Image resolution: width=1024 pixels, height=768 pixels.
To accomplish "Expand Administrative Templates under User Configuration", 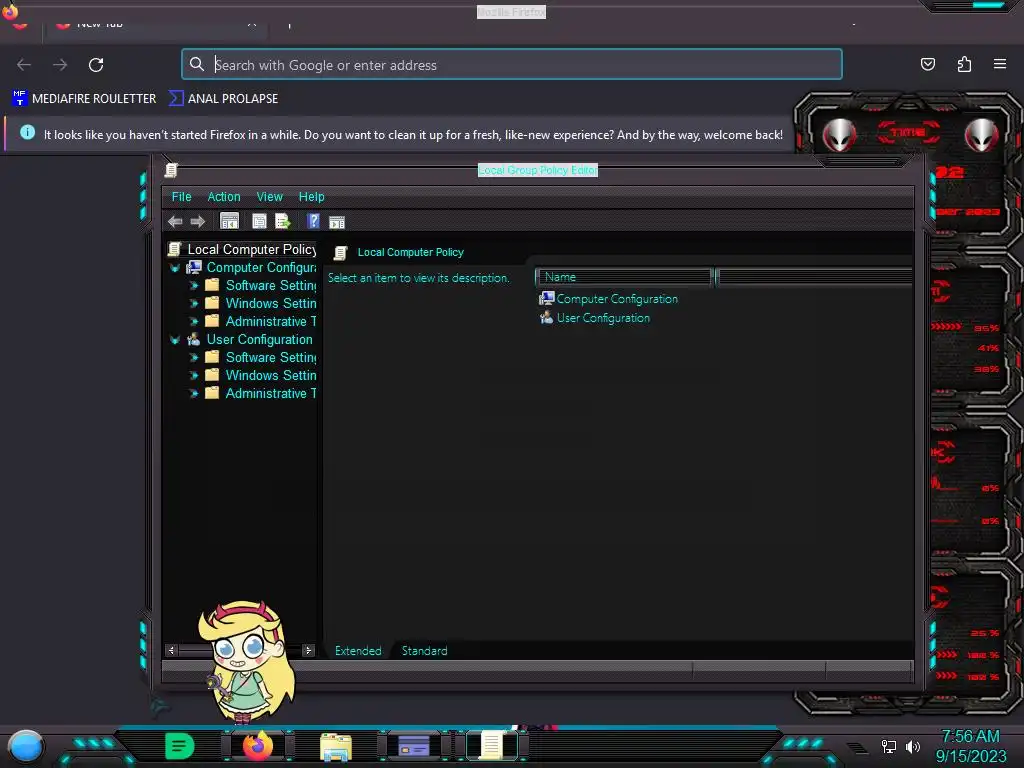I will [x=194, y=393].
